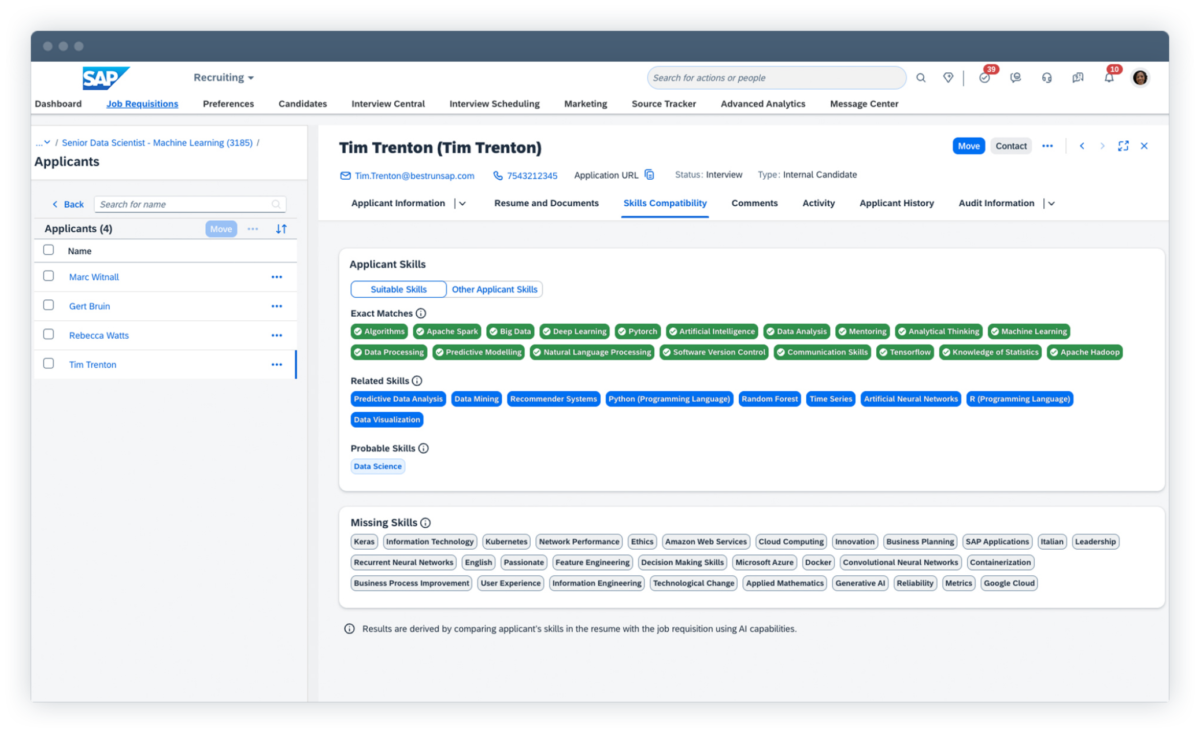The width and height of the screenshot is (1200, 733).
Task: Open the overflow menu next to Tim Trenton
Action: click(277, 364)
